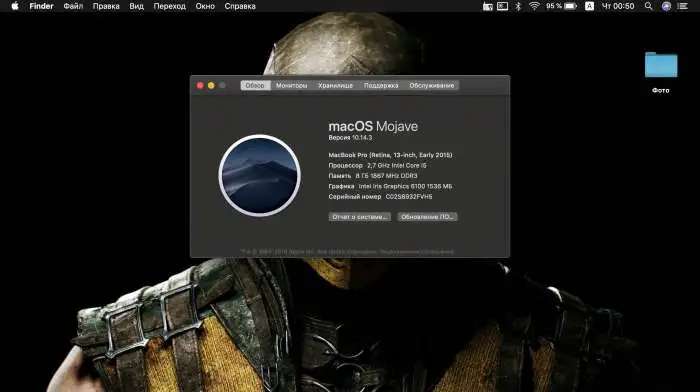This screenshot has height=392, width=700.
Task: Switch to the Обзор tab
Action: (x=255, y=85)
